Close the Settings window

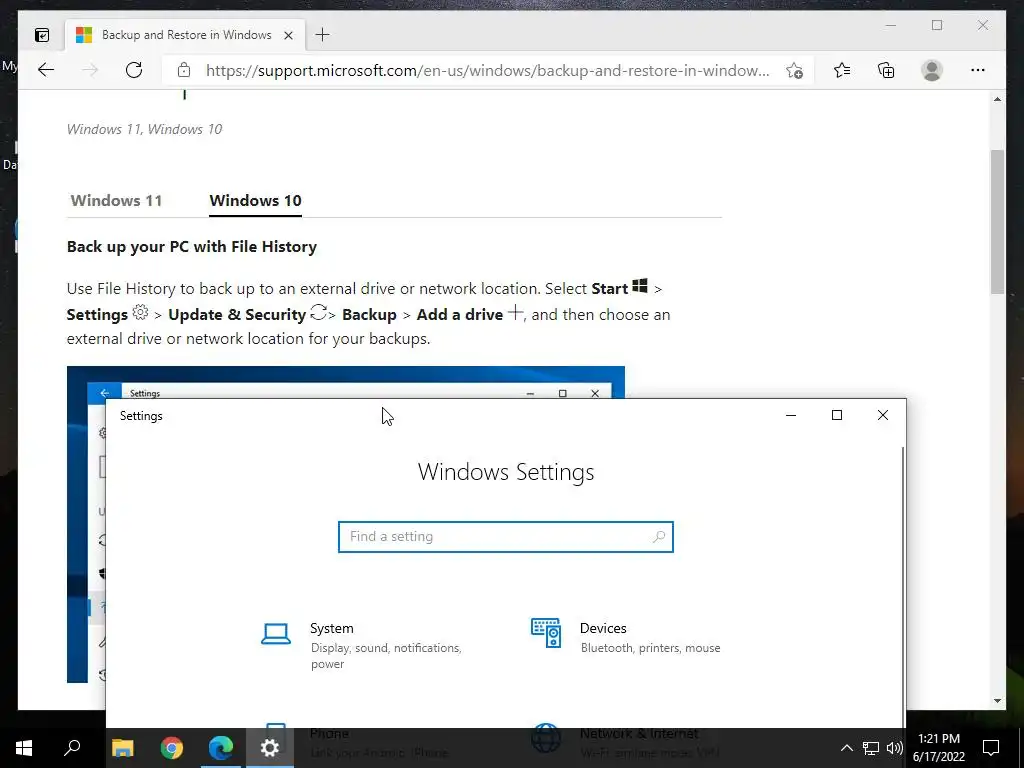pyautogui.click(x=883, y=415)
